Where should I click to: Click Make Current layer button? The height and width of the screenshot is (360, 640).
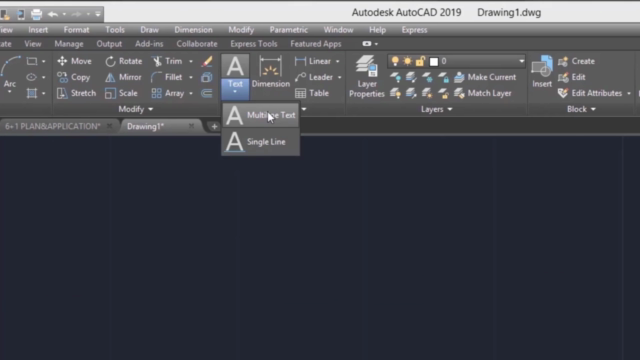[x=485, y=77]
